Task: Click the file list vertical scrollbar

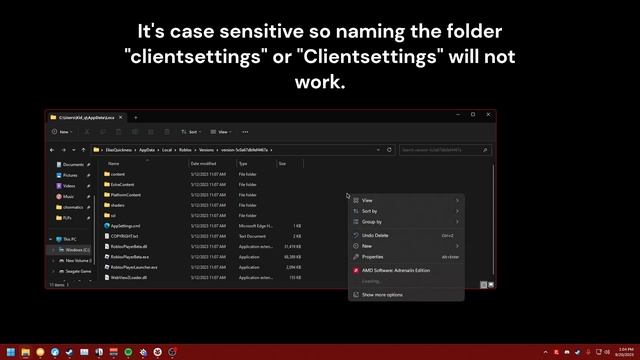Action: click(493, 220)
